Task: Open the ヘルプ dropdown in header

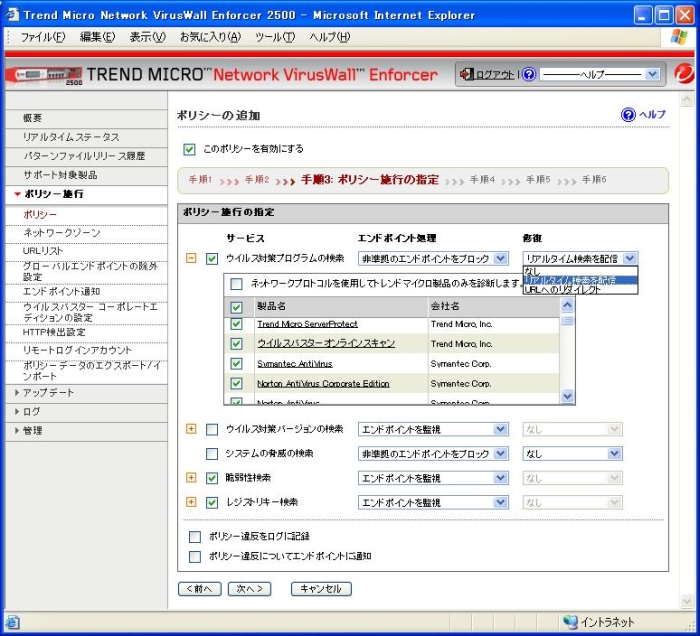Action: (600, 74)
